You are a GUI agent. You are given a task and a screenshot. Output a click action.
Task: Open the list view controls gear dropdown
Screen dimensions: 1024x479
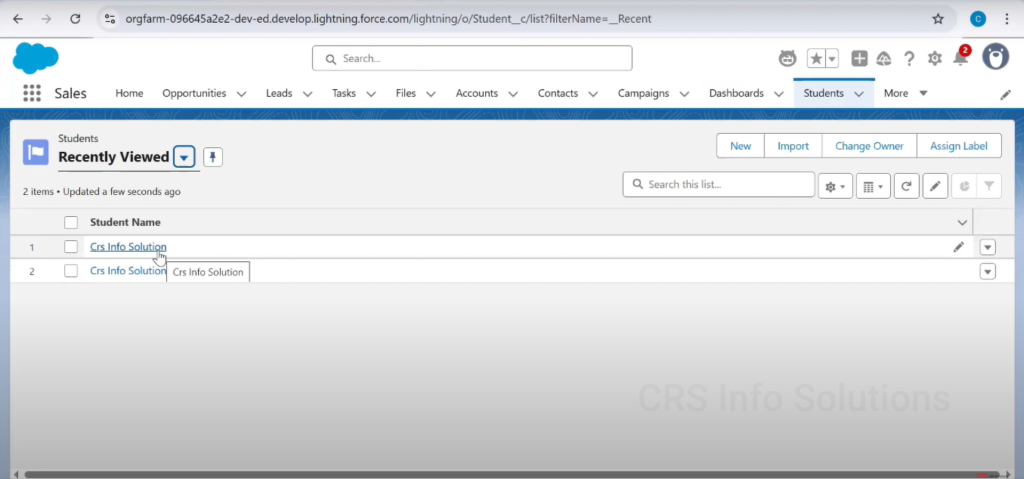coord(834,185)
